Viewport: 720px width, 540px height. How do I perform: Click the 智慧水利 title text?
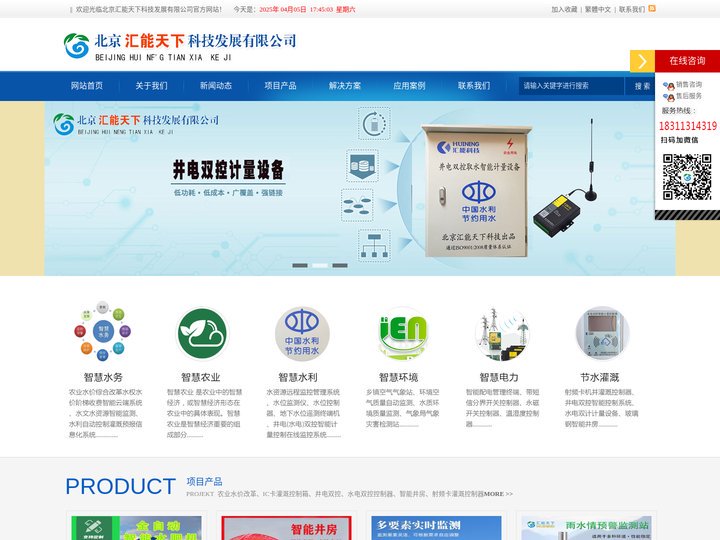pos(298,377)
